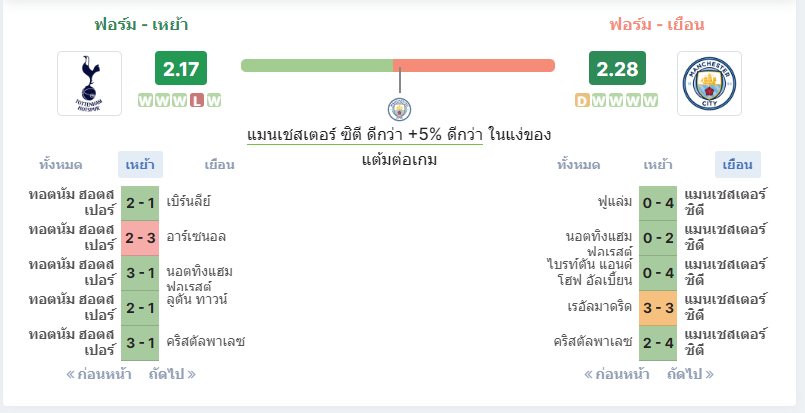Go to ก่อนหน้า on Tottenham matches list
Image resolution: width=805 pixels, height=413 pixels.
[99, 374]
